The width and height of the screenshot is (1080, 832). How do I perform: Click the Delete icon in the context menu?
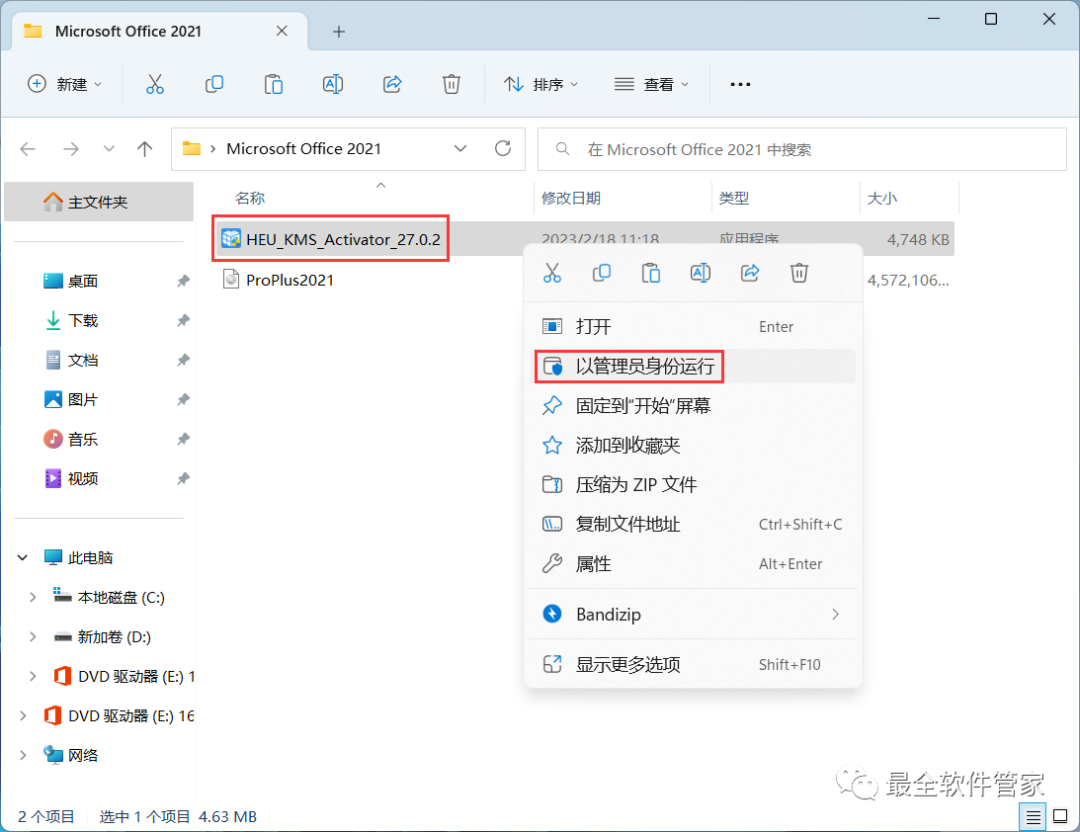click(799, 273)
